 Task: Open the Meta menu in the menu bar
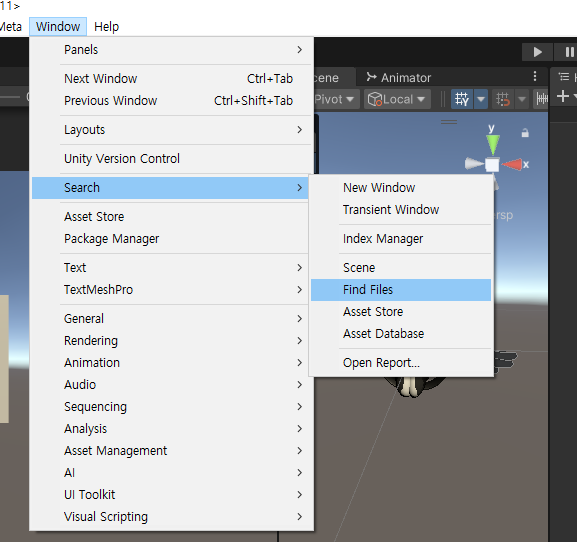(x=11, y=26)
